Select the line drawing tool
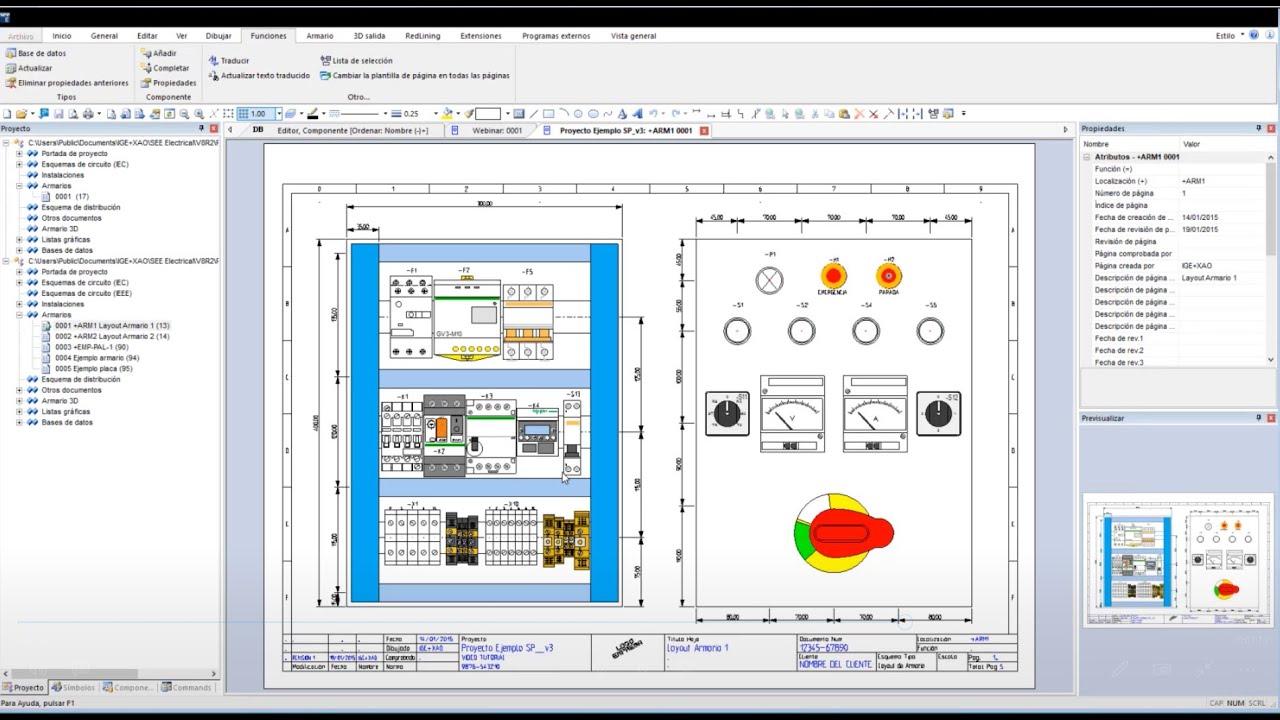 tap(534, 114)
